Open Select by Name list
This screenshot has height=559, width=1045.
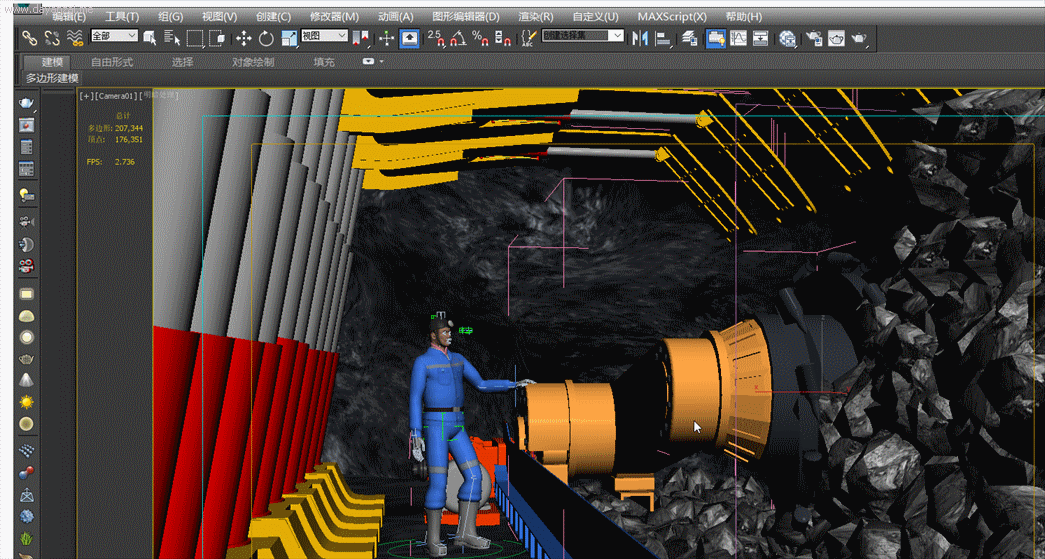coord(172,38)
